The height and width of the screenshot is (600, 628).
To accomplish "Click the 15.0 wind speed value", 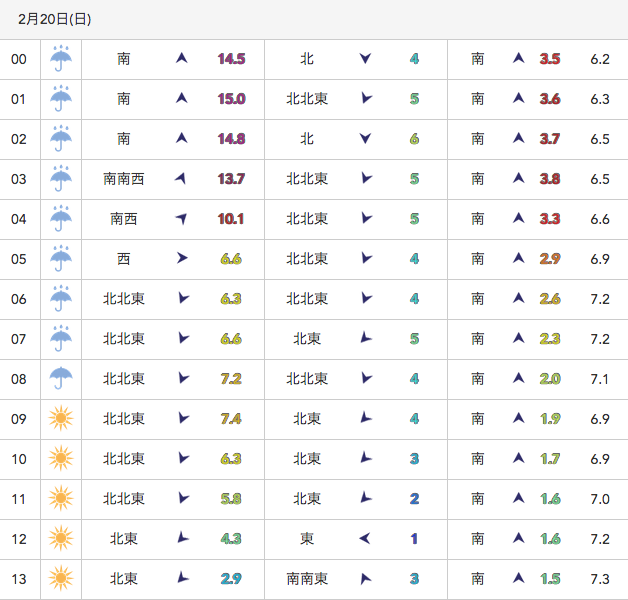I will pos(231,99).
